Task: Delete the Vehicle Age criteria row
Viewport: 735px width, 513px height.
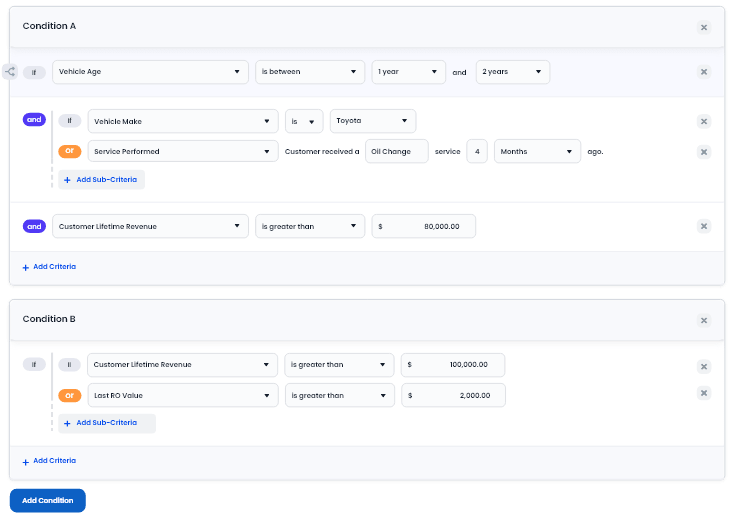Action: coord(704,72)
